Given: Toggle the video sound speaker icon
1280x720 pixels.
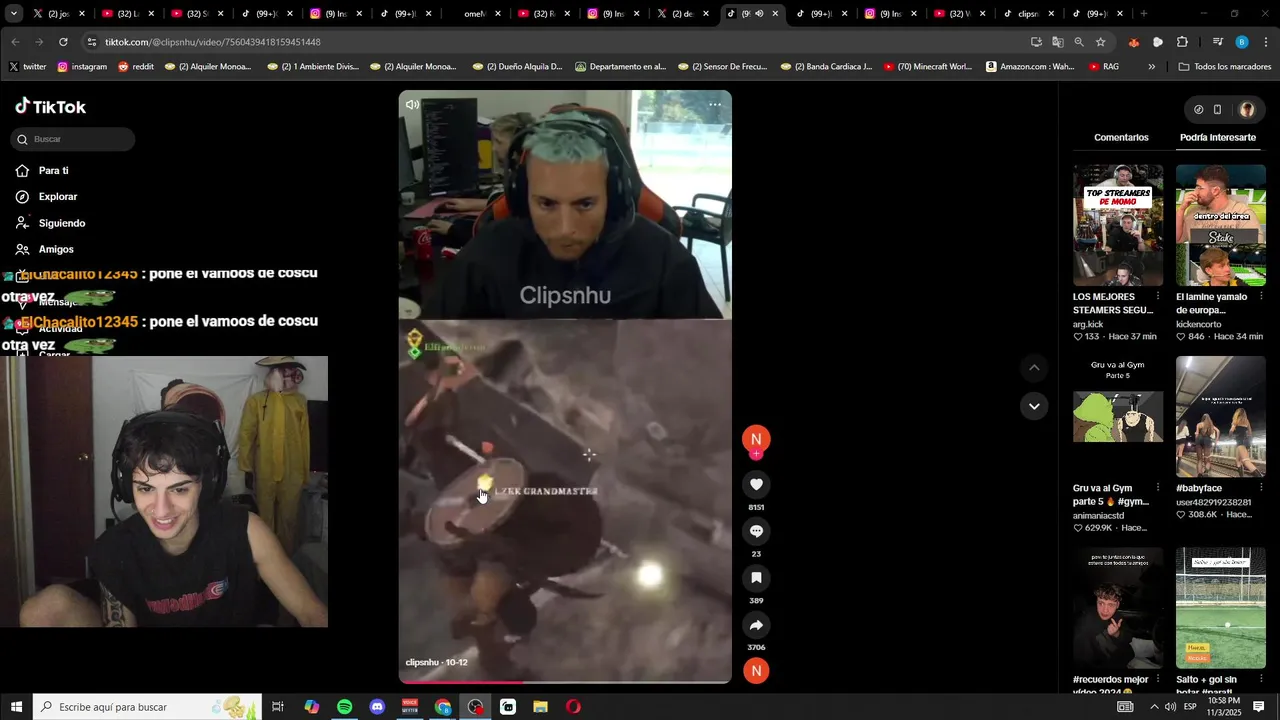Looking at the screenshot, I should pyautogui.click(x=413, y=105).
